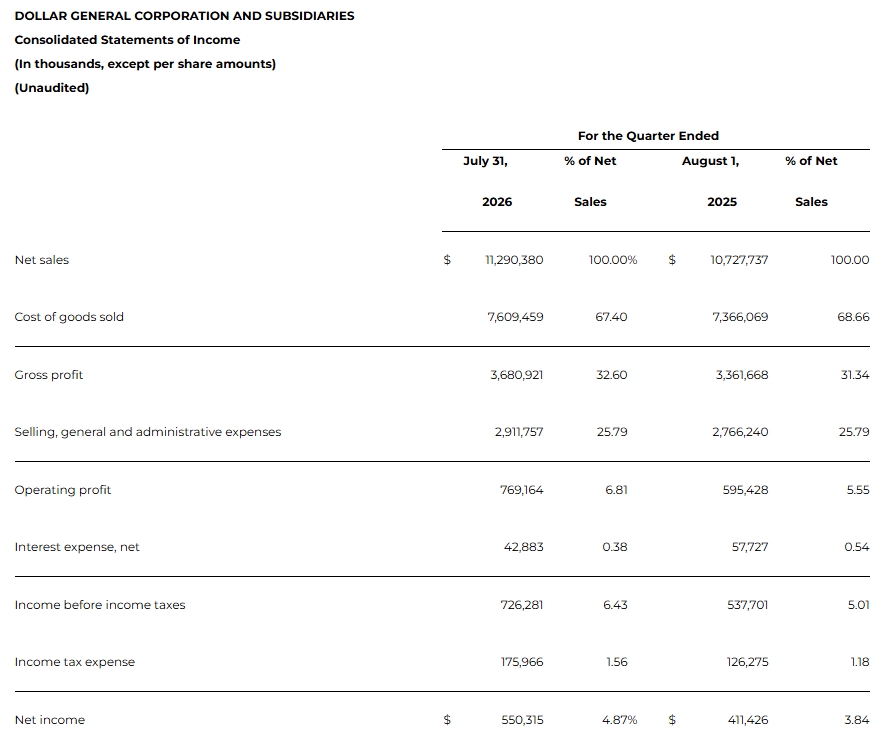Select the 3,680,921 gross profit figure
Screen dimensions: 896x738
(x=517, y=375)
